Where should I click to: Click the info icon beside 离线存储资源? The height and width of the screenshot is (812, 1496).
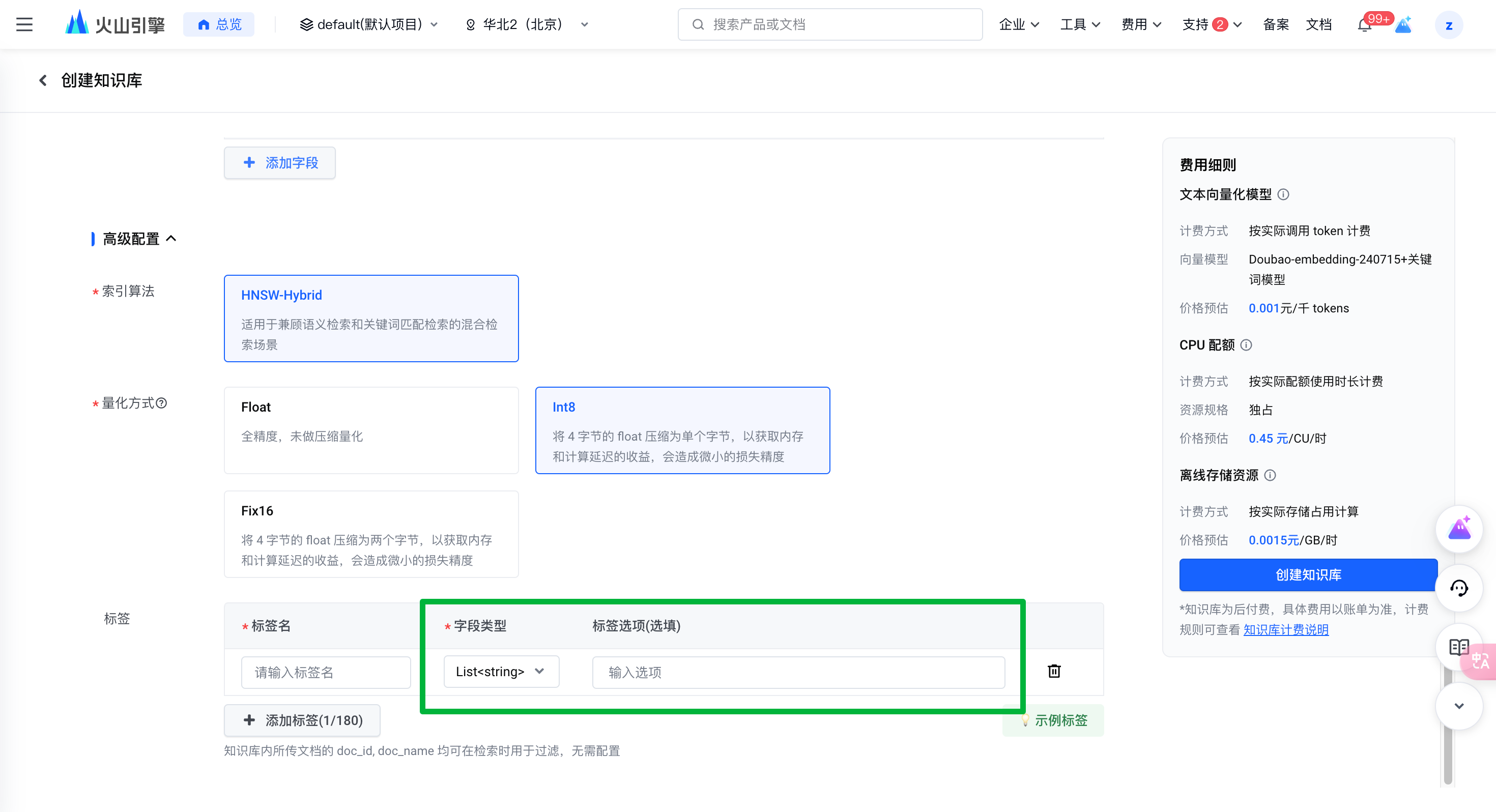[1270, 475]
